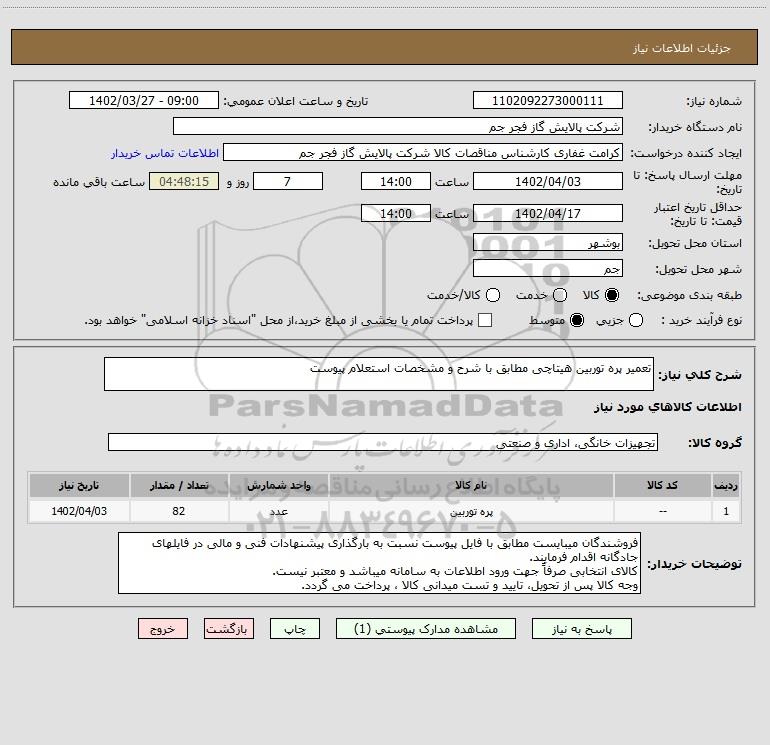The width and height of the screenshot is (770, 745).
Task: Click the table date cell 1402/04/03
Action: pos(79,511)
